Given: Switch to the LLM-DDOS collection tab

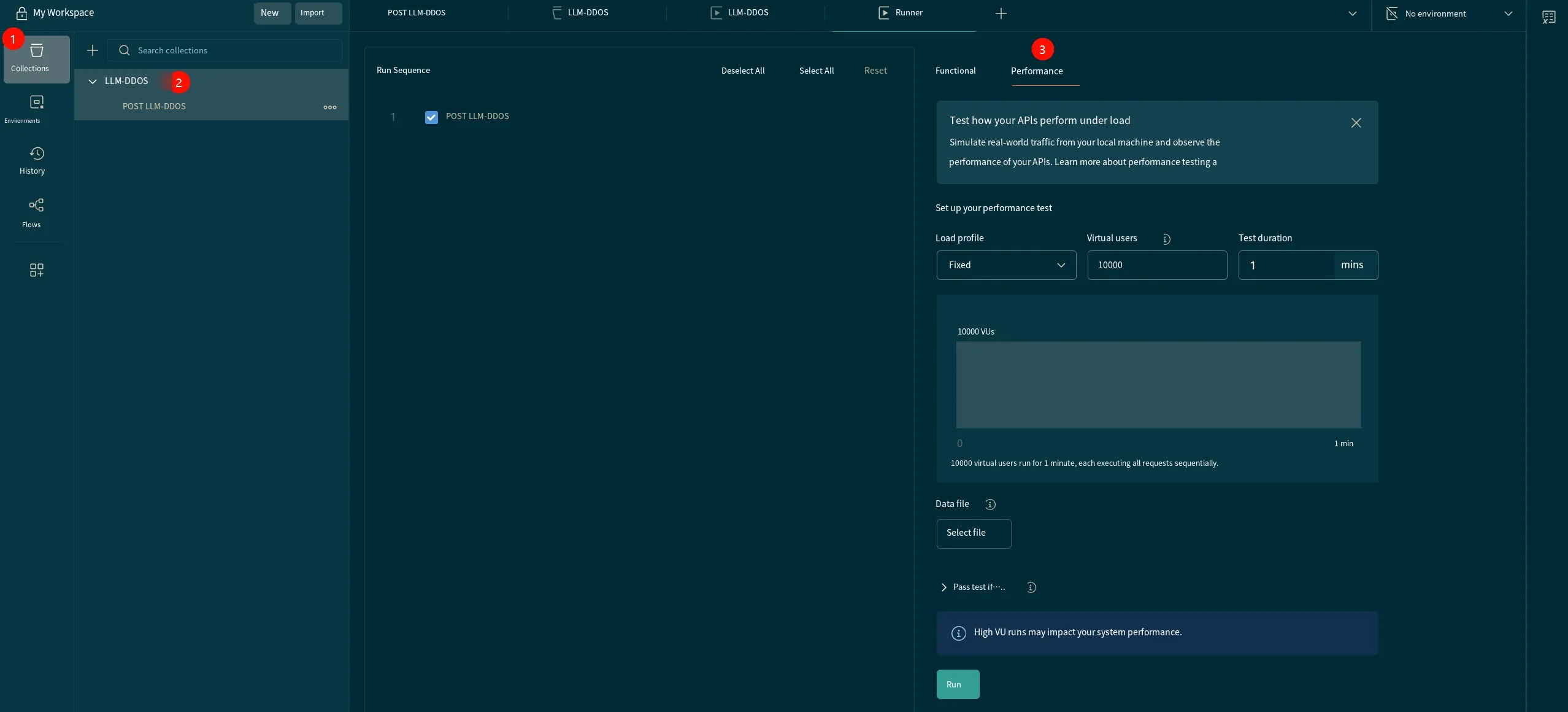Looking at the screenshot, I should 588,12.
